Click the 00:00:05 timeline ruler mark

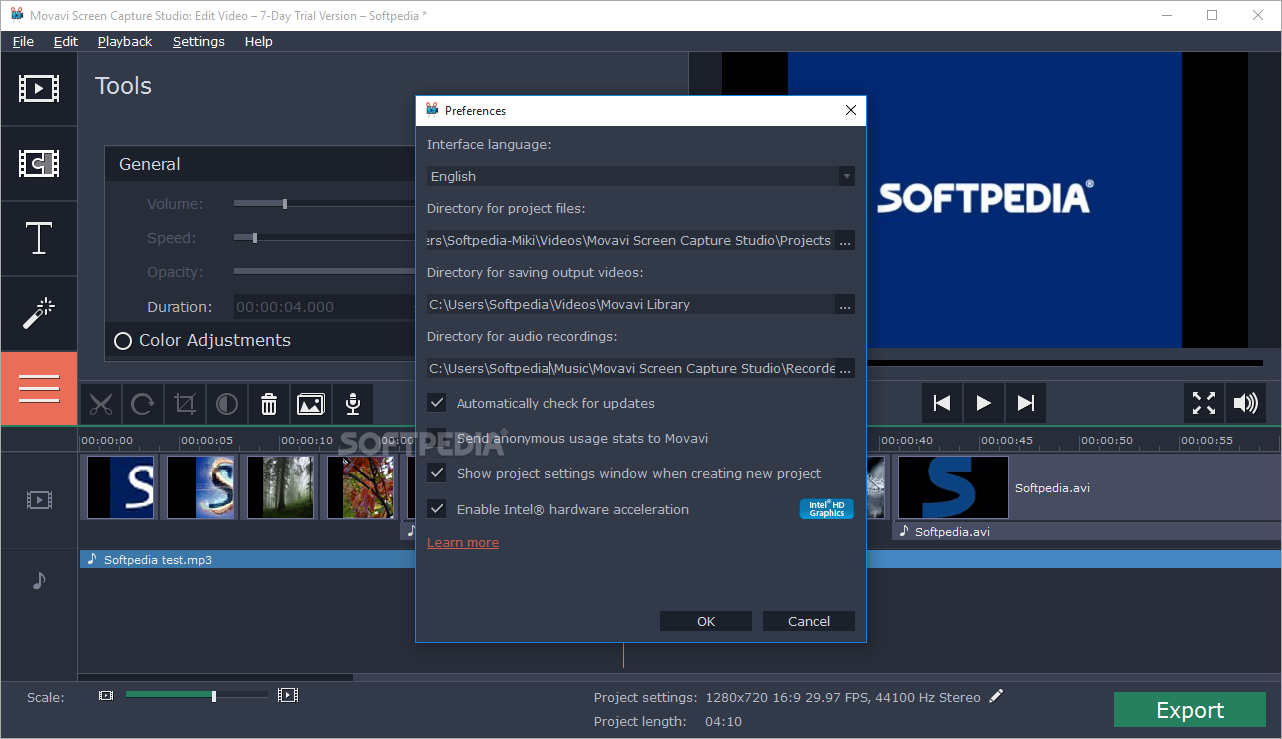pyautogui.click(x=207, y=440)
